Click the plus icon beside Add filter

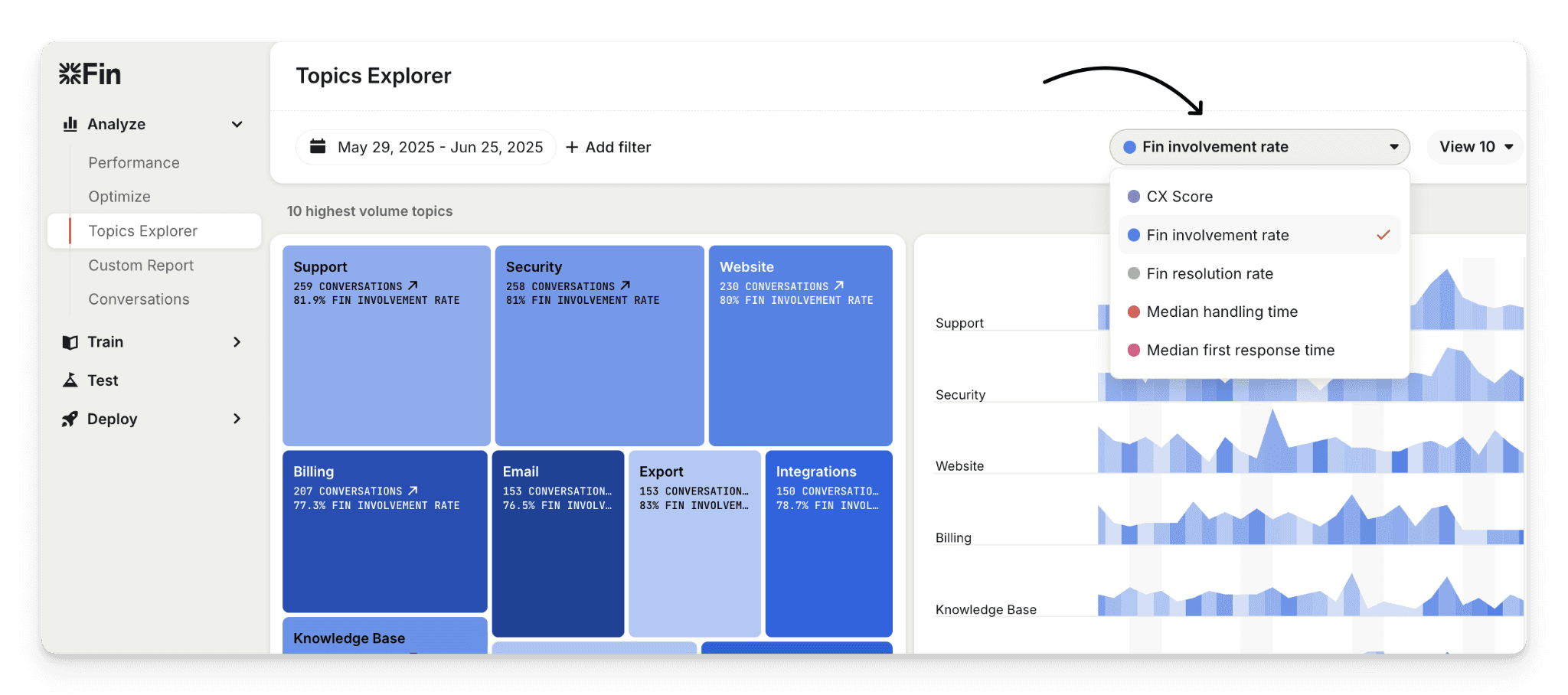tap(572, 147)
